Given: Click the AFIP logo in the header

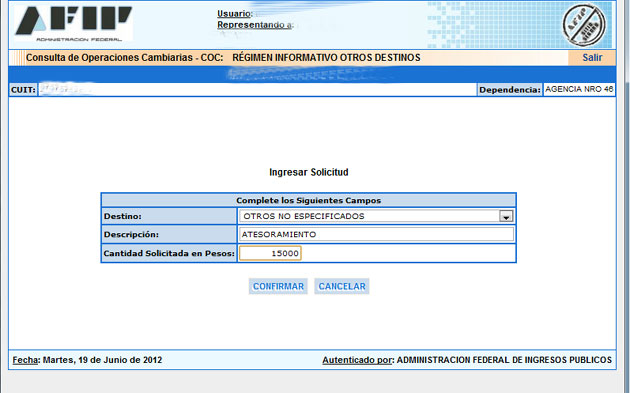Looking at the screenshot, I should (74, 23).
